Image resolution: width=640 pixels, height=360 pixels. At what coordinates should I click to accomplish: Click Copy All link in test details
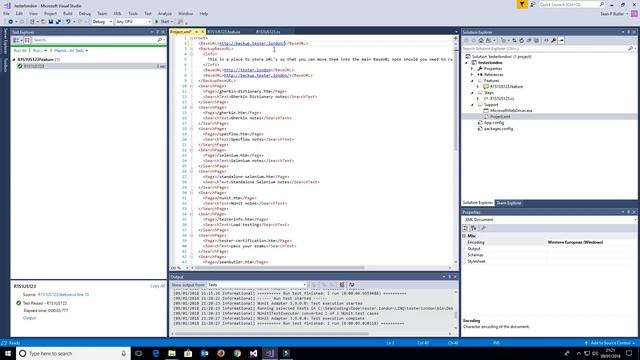pyautogui.click(x=157, y=286)
